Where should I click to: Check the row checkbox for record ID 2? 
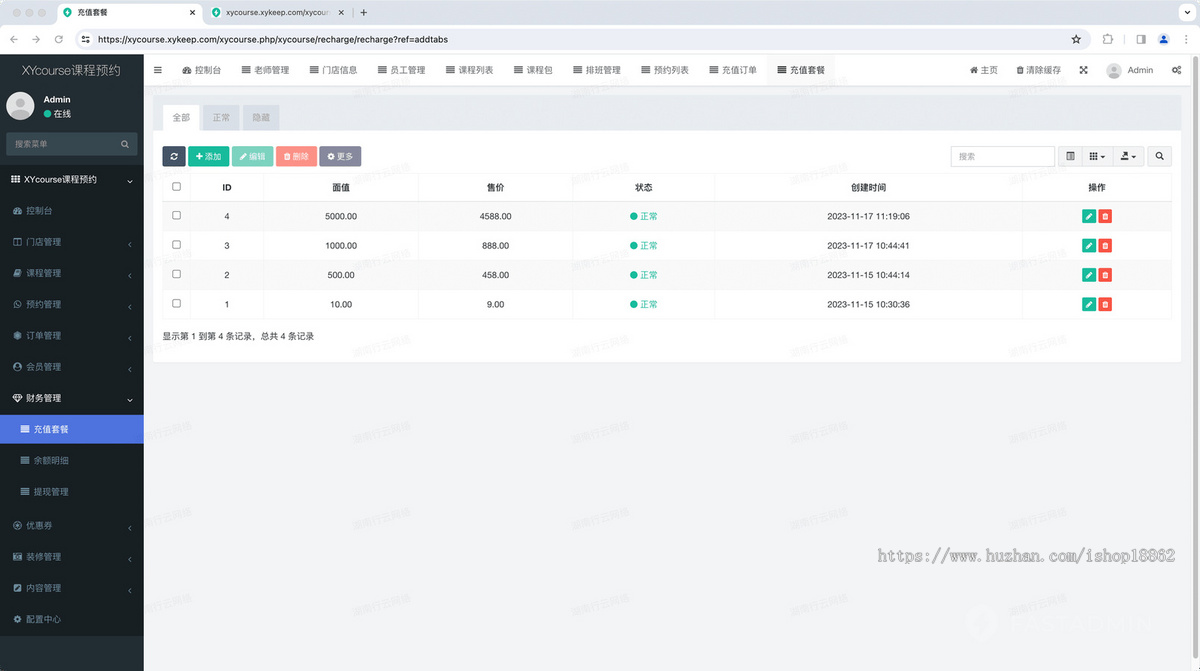(176, 275)
